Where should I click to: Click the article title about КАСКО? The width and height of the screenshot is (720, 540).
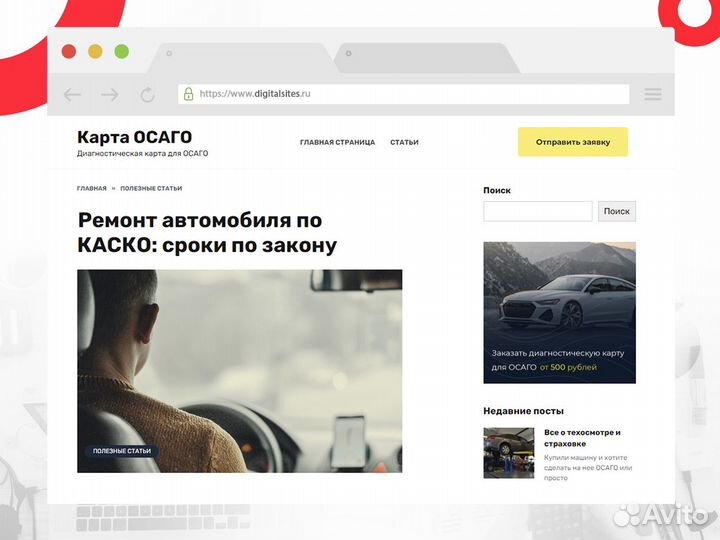[x=207, y=233]
